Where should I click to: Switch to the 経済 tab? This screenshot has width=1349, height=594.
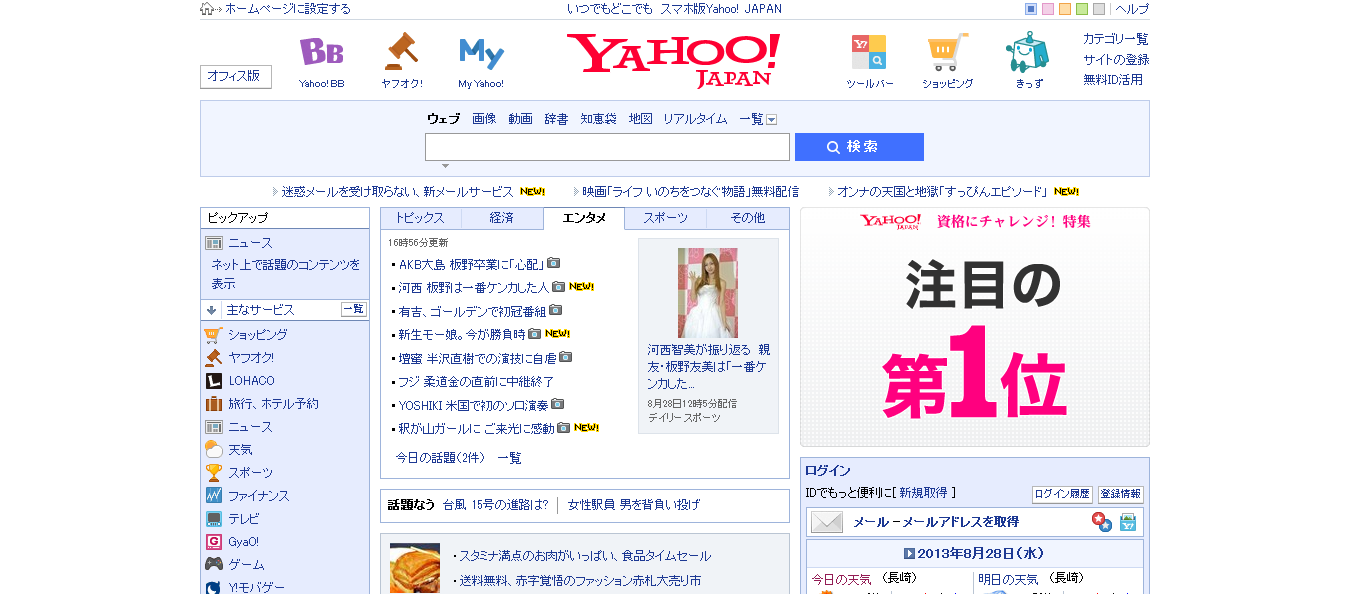pos(502,218)
